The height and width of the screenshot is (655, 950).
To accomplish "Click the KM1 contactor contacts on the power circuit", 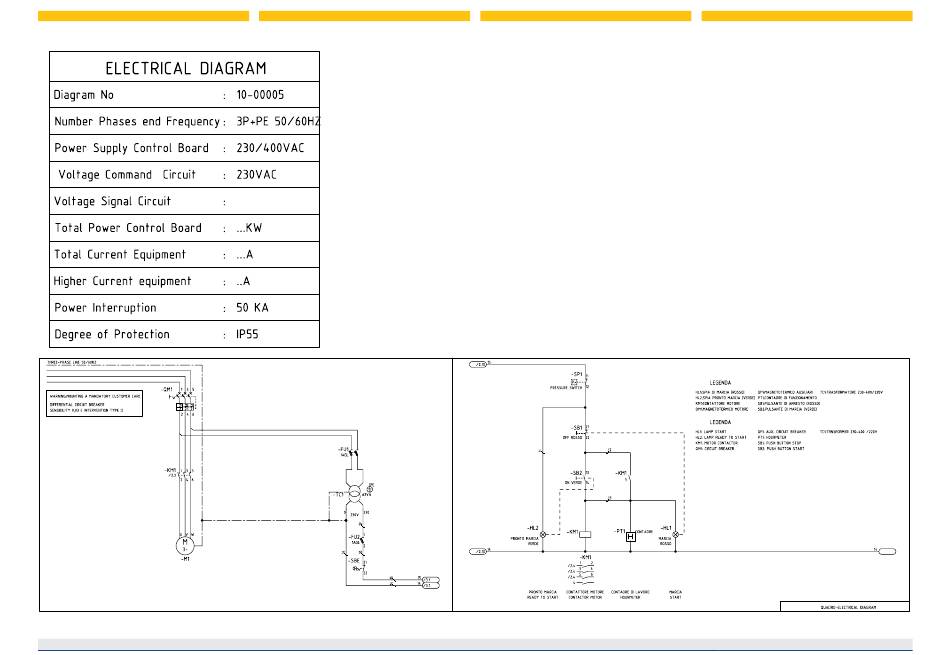I will 186,474.
